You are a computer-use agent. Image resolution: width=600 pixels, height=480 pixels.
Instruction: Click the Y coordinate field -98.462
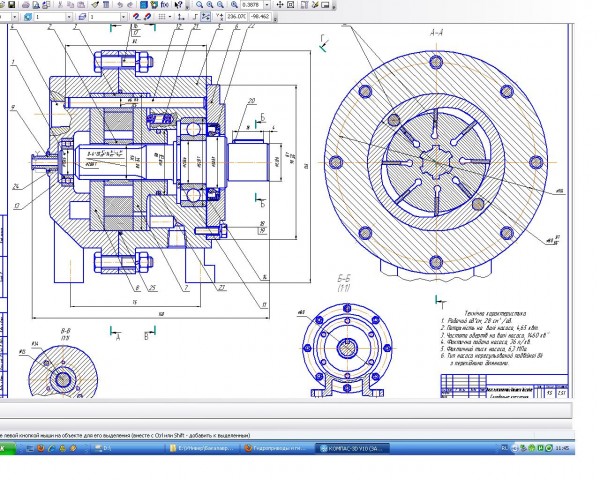[x=260, y=17]
